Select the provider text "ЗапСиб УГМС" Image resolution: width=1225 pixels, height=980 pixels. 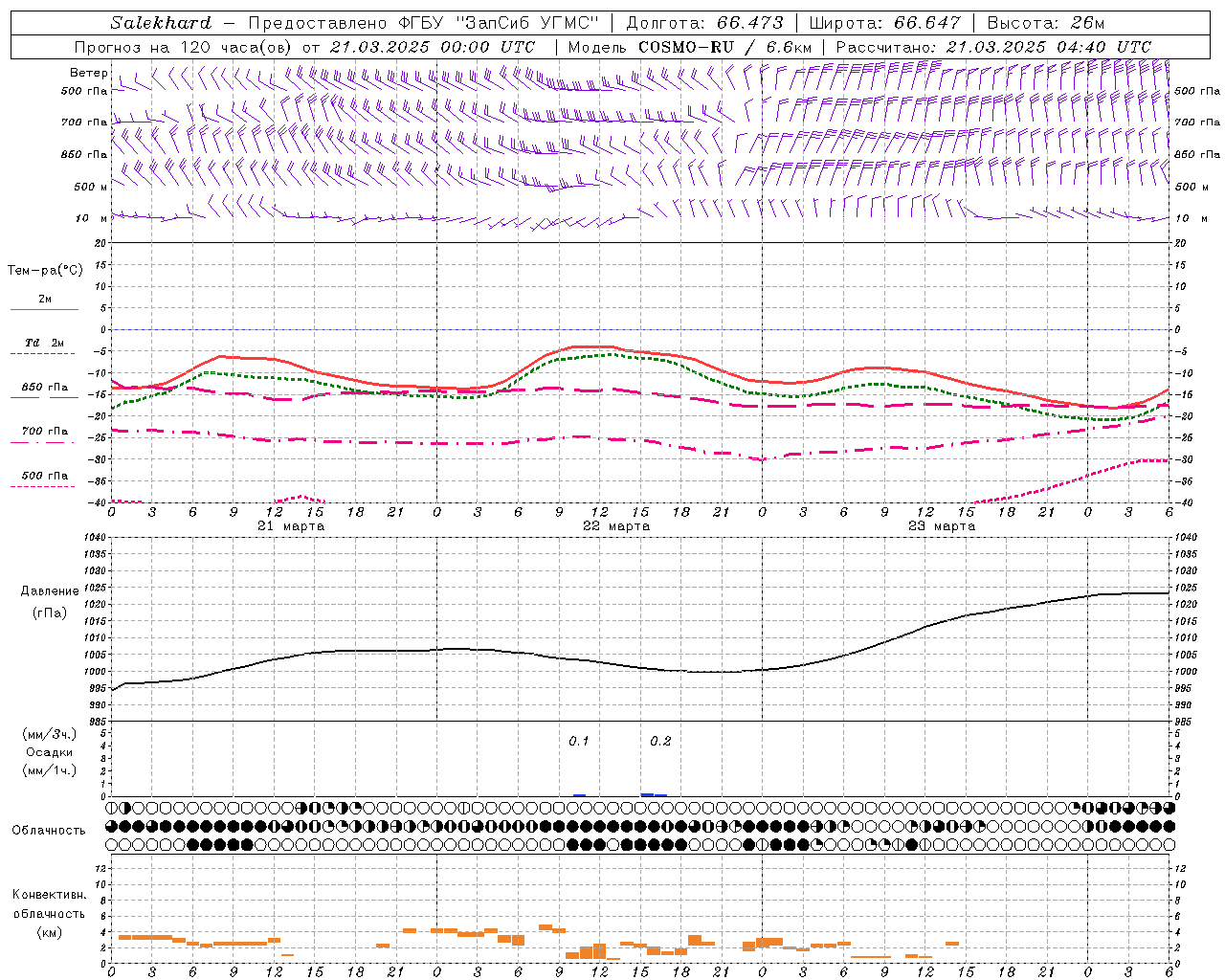click(527, 23)
